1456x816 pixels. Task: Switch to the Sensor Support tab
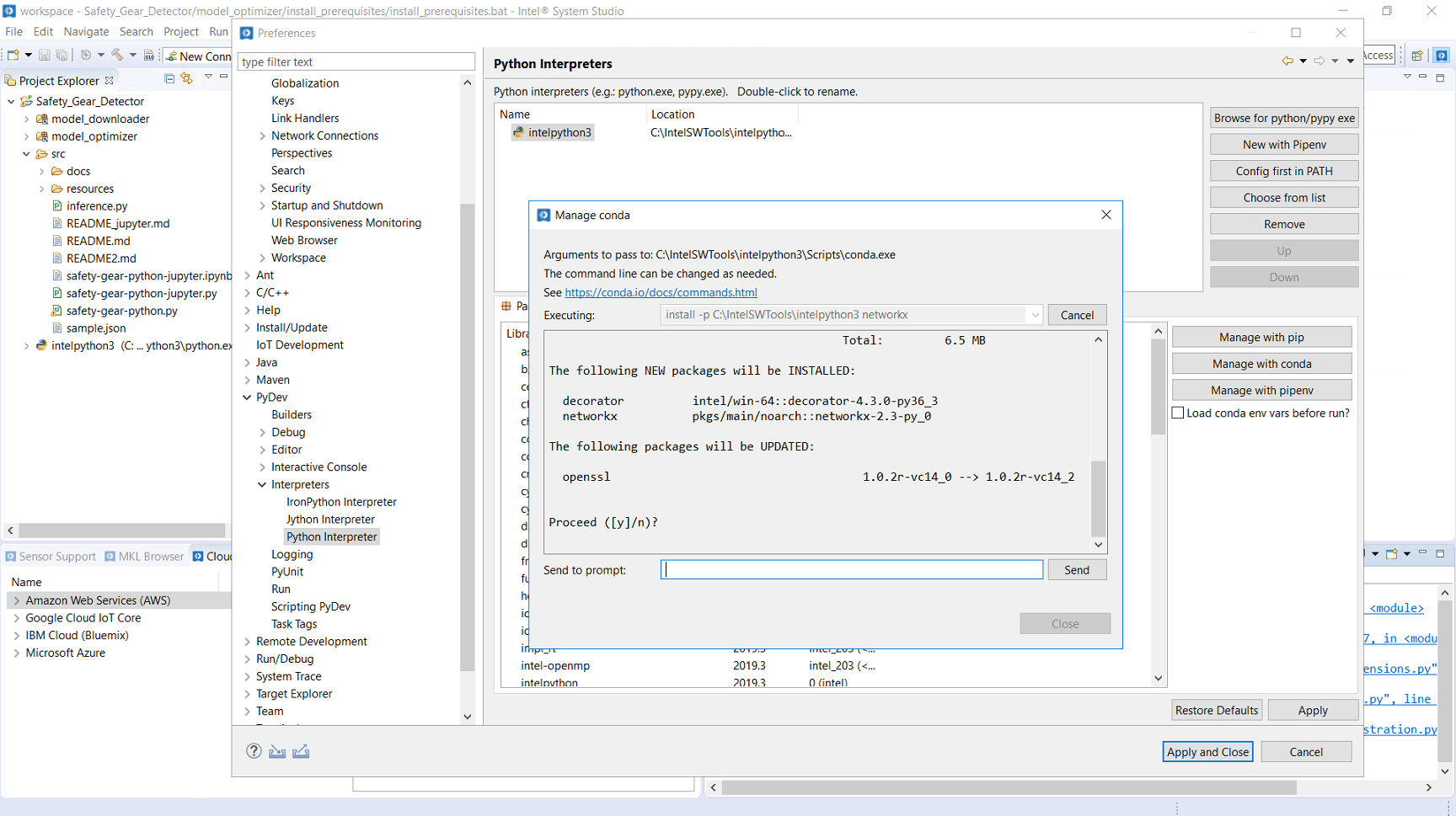tap(51, 557)
